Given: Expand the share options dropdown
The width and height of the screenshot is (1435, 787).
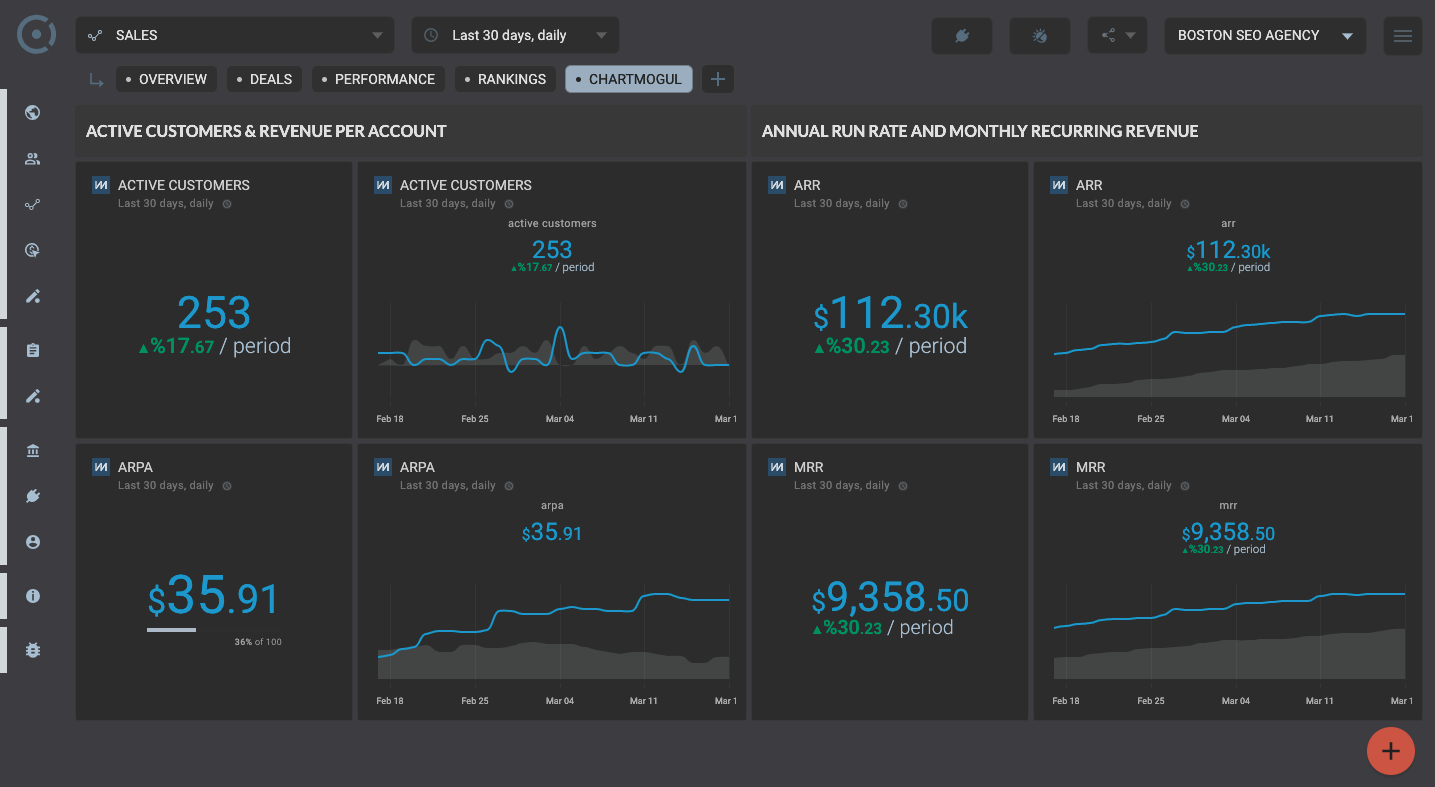Looking at the screenshot, I should [1117, 35].
